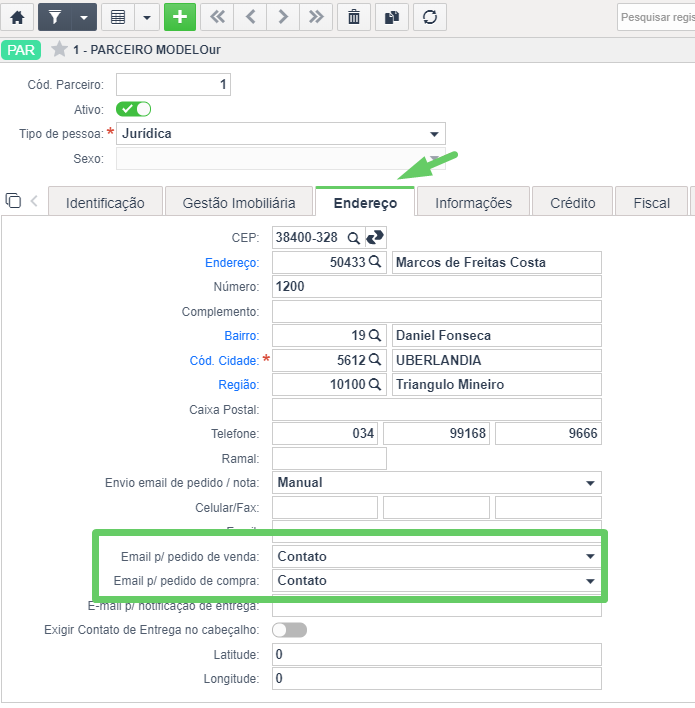Viewport: 695px width, 708px height.
Task: Edit the Telefone field showing 99168
Action: tap(436, 433)
